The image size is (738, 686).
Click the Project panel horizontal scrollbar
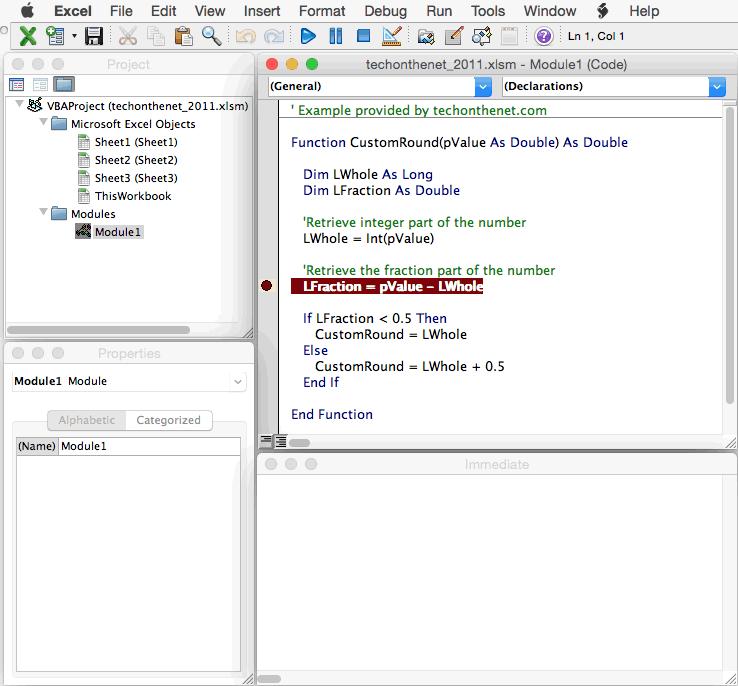pos(100,330)
